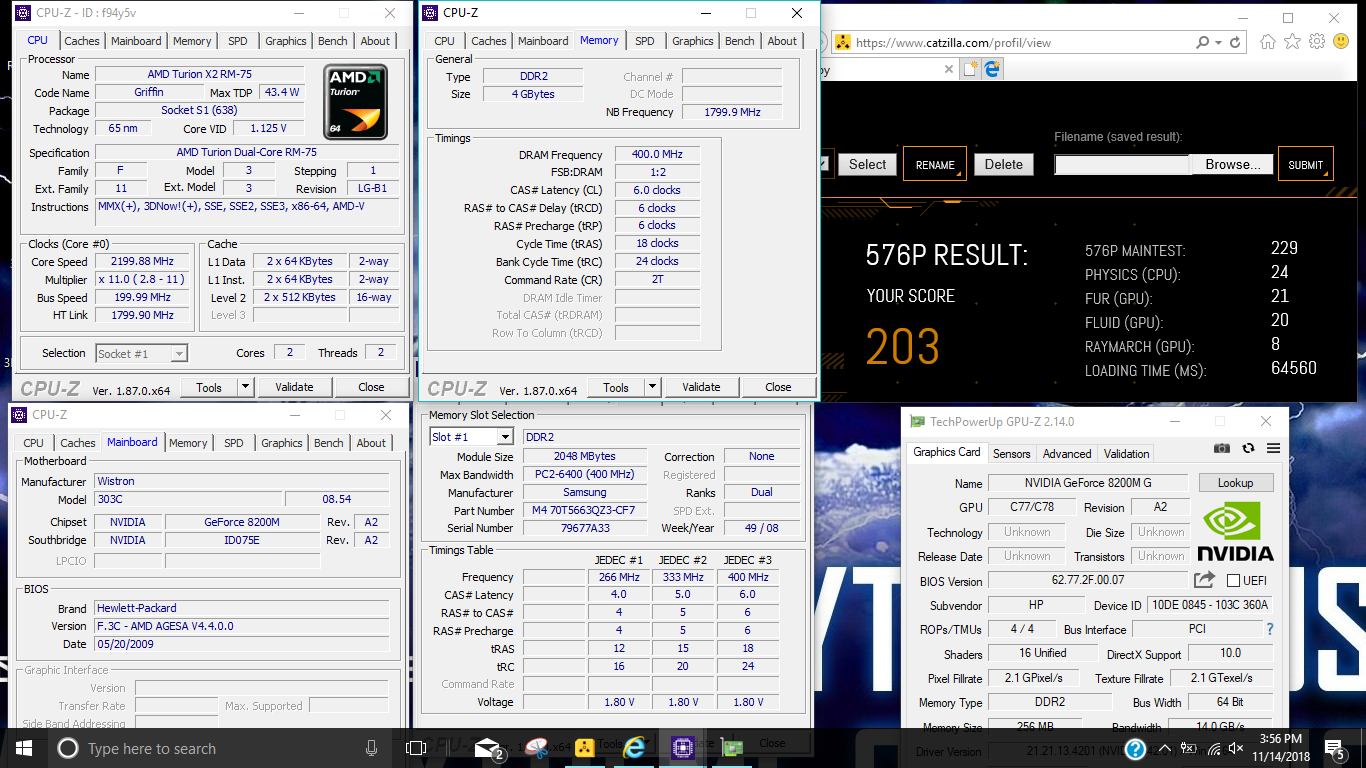Viewport: 1366px width, 768px height.
Task: Click the Type here to search box
Action: click(x=219, y=748)
